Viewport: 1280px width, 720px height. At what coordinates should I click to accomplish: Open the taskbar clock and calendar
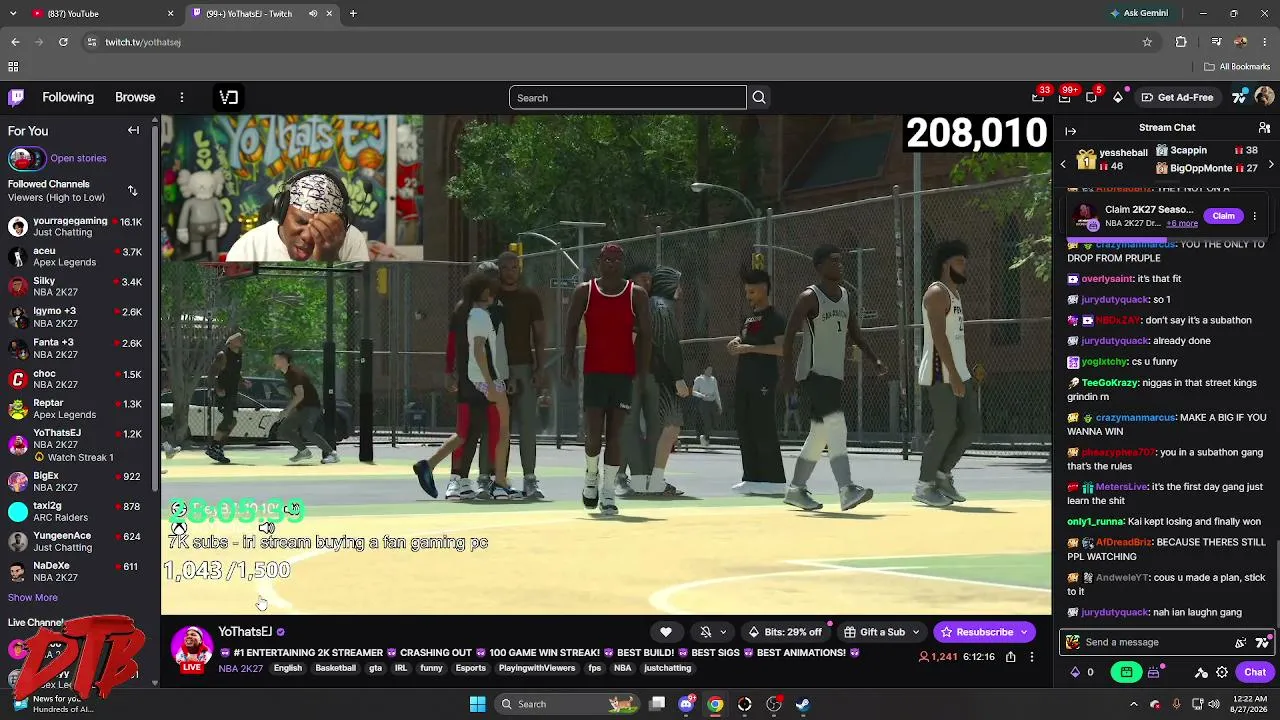pyautogui.click(x=1250, y=704)
